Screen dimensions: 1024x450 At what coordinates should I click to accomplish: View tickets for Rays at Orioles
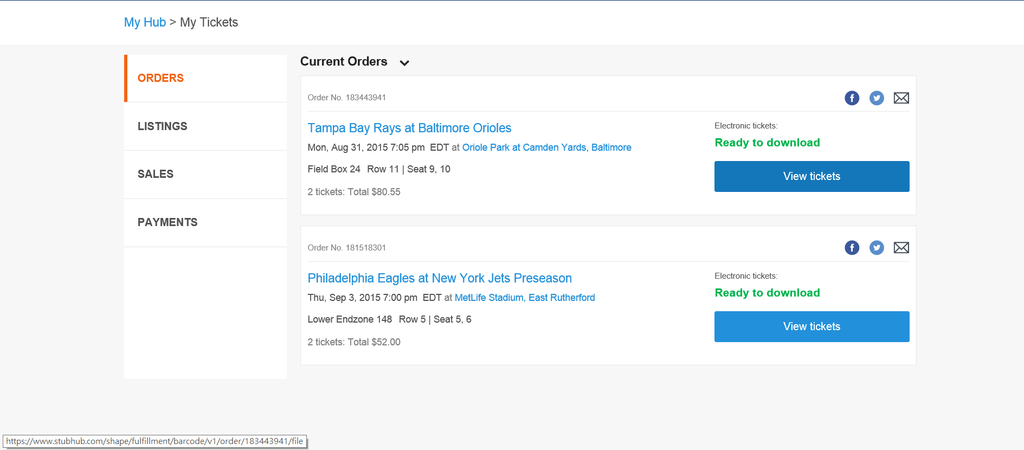[x=811, y=176]
